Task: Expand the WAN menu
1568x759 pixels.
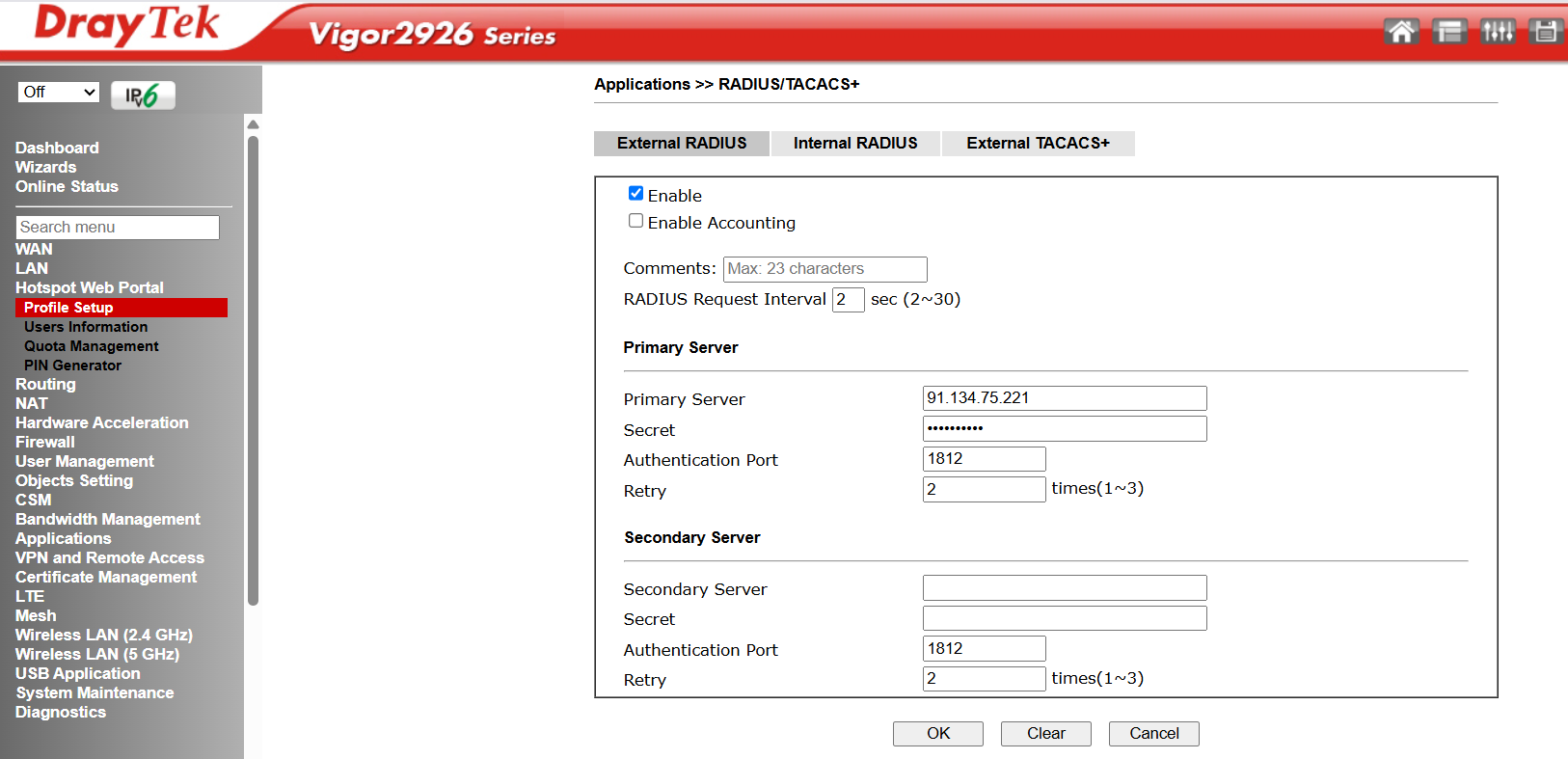Action: (x=34, y=249)
